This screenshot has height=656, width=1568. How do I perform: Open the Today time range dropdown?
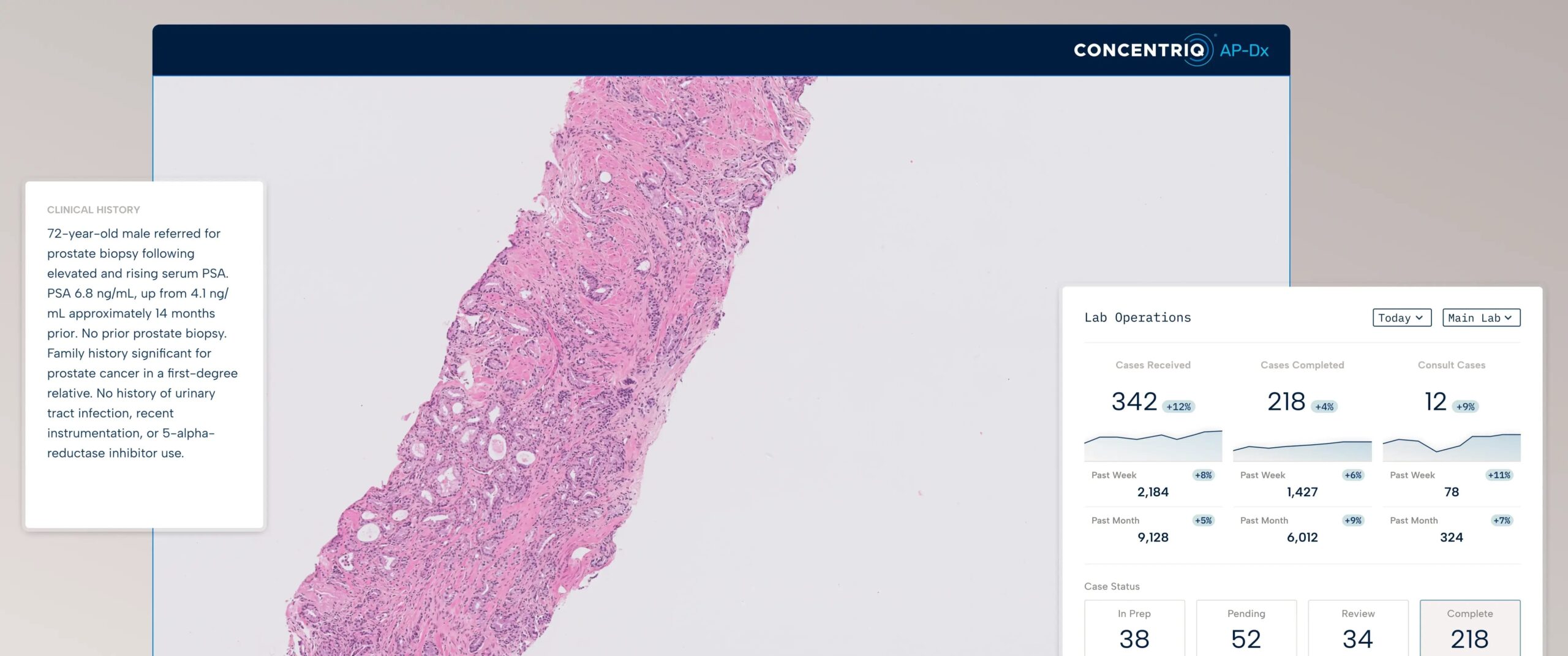tap(1402, 318)
